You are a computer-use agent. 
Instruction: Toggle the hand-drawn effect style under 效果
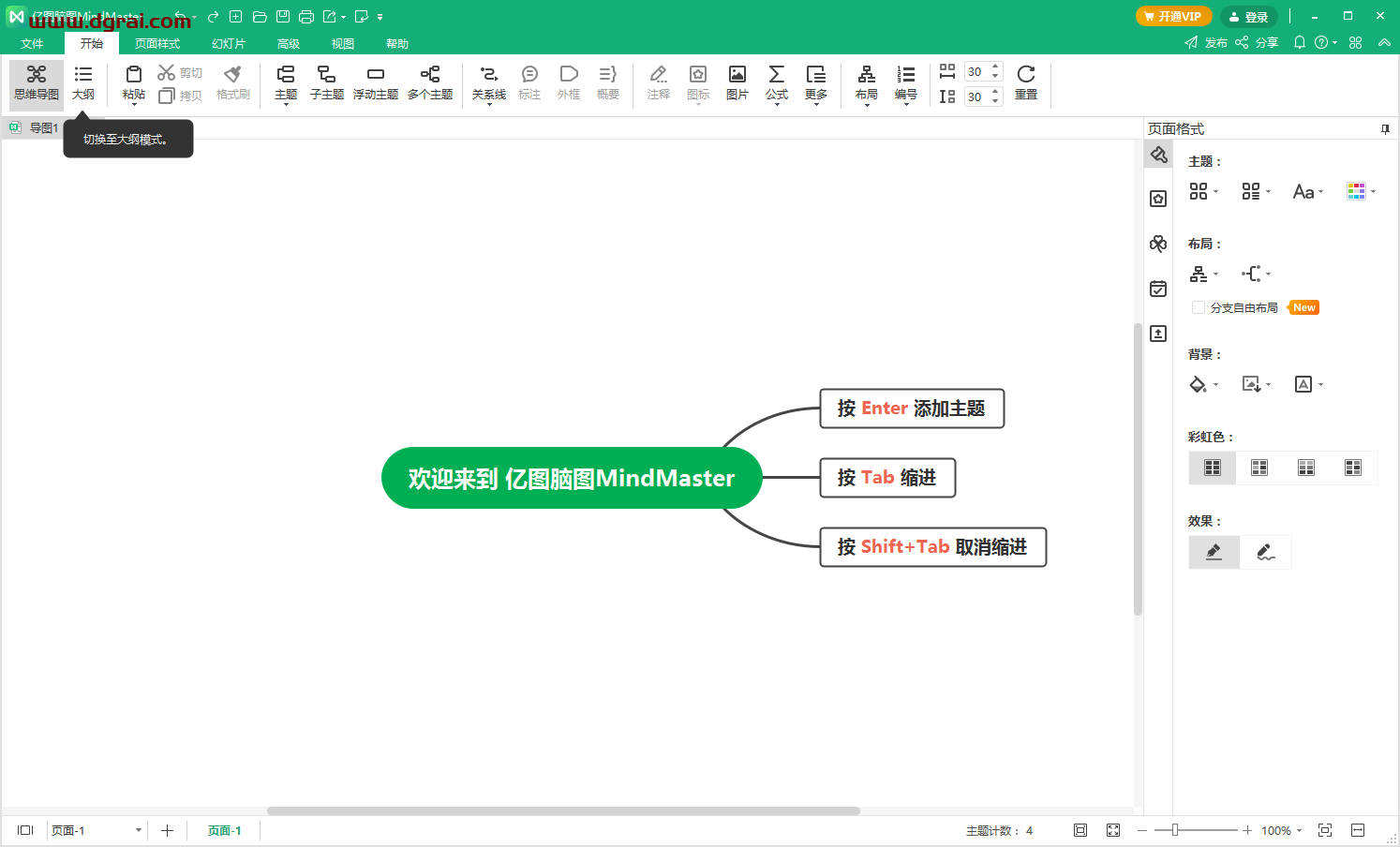1265,552
